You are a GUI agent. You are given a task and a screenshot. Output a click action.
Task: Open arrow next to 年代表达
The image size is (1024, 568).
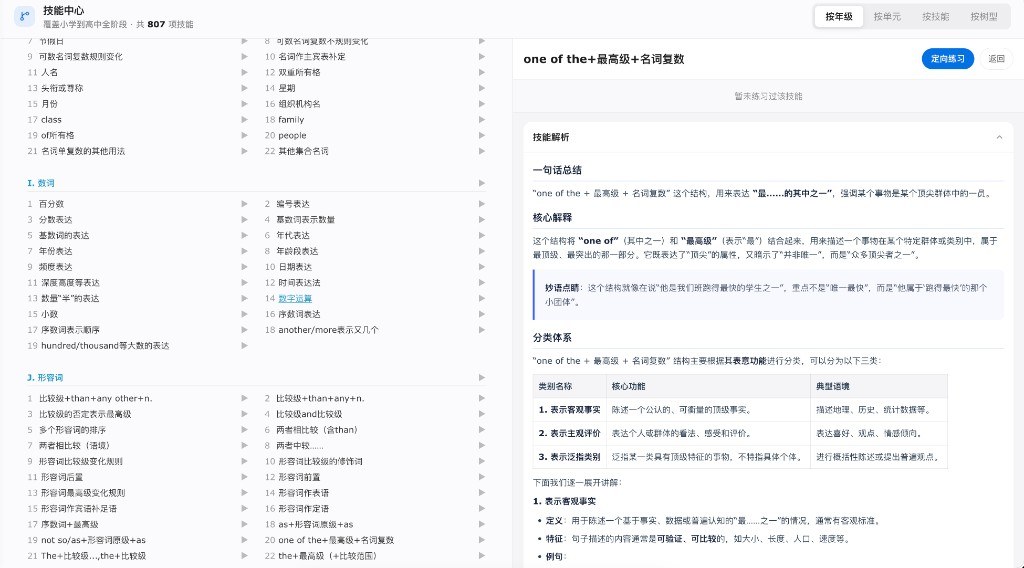pyautogui.click(x=482, y=235)
